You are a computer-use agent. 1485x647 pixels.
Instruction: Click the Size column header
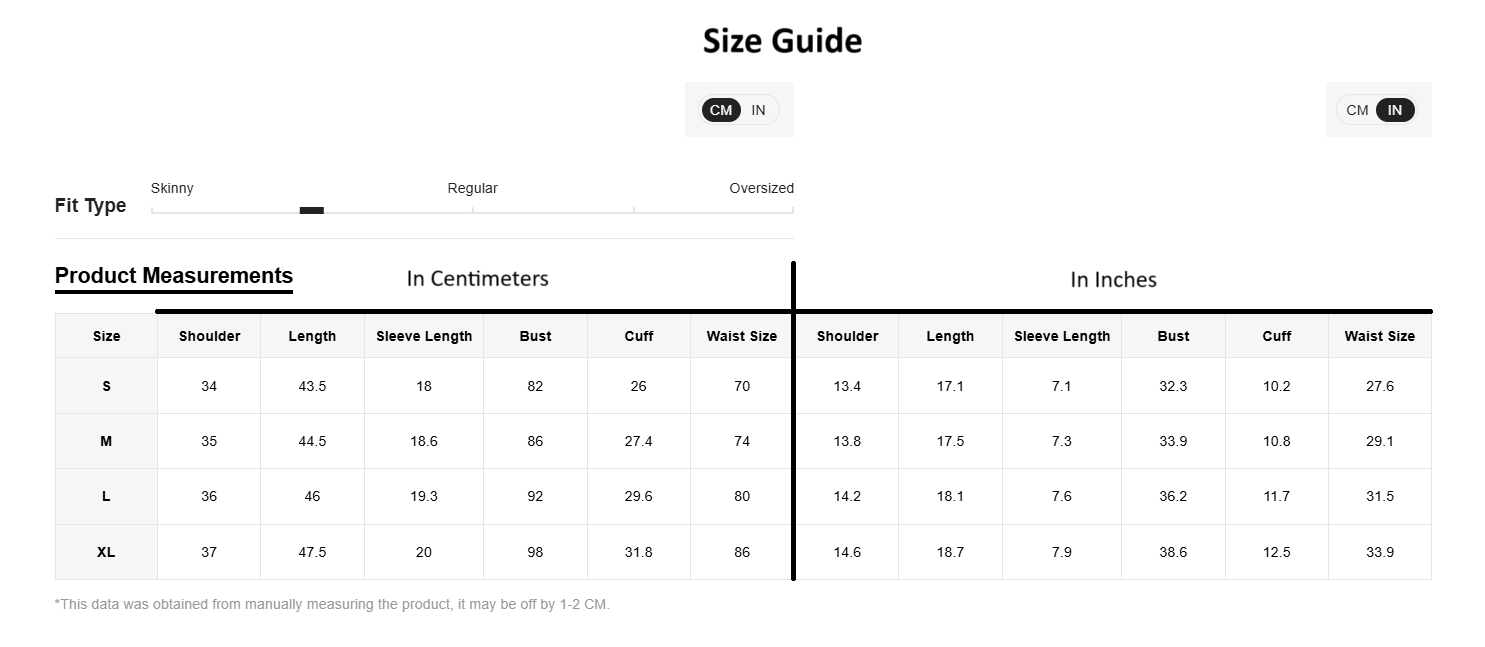pos(106,336)
